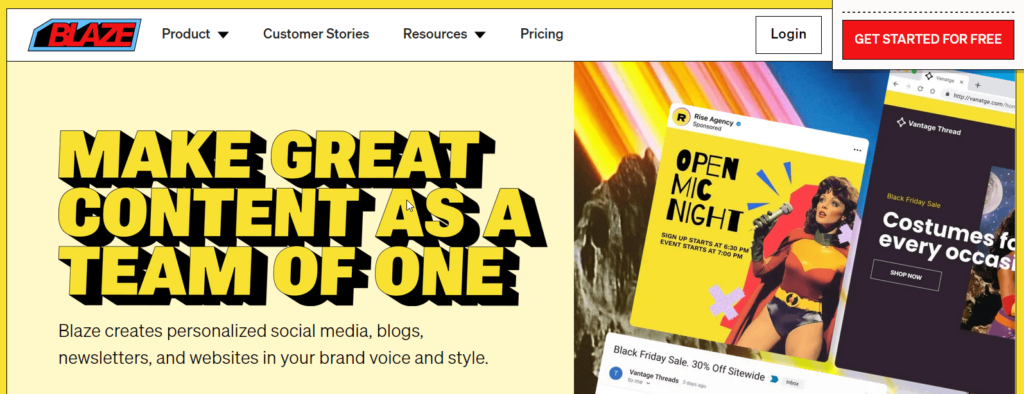The image size is (1024, 394).
Task: Click the Rise Agency avatar icon
Action: pyautogui.click(x=681, y=117)
